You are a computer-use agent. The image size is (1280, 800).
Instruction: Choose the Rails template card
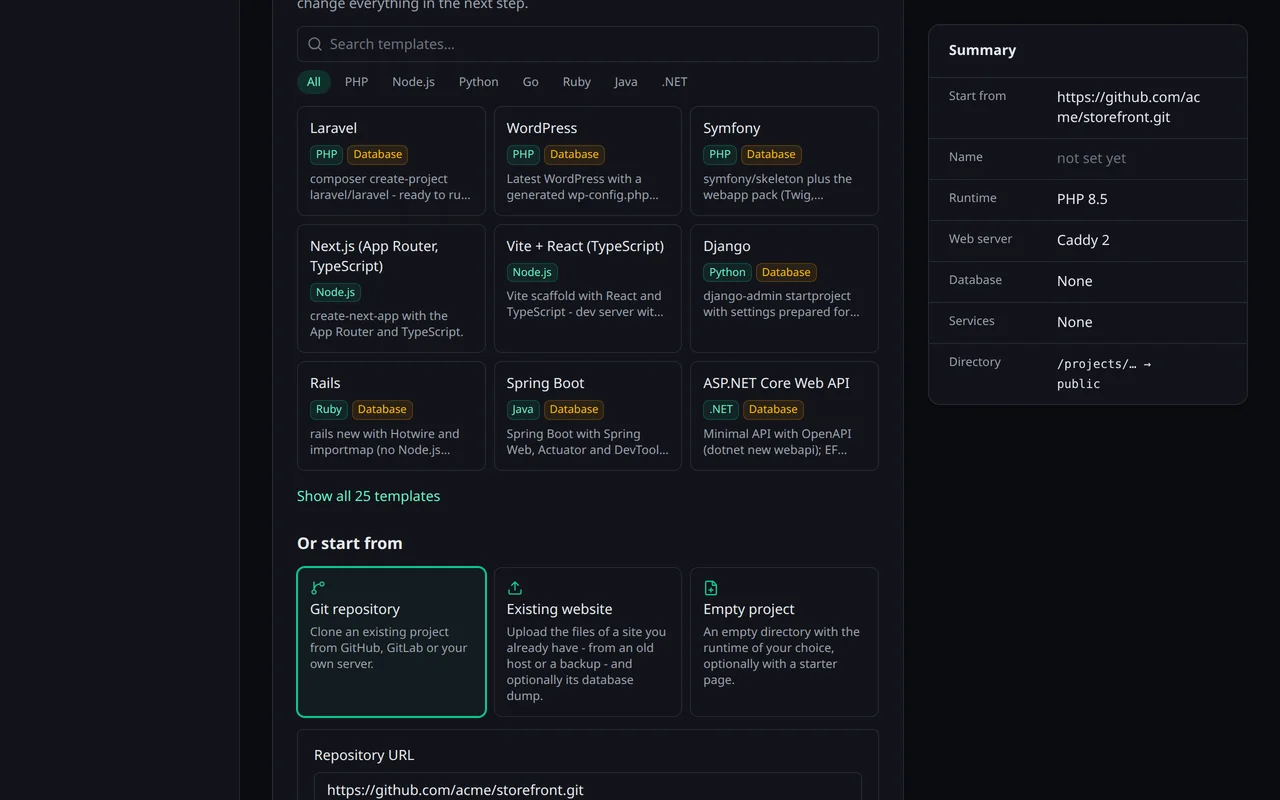tap(391, 416)
